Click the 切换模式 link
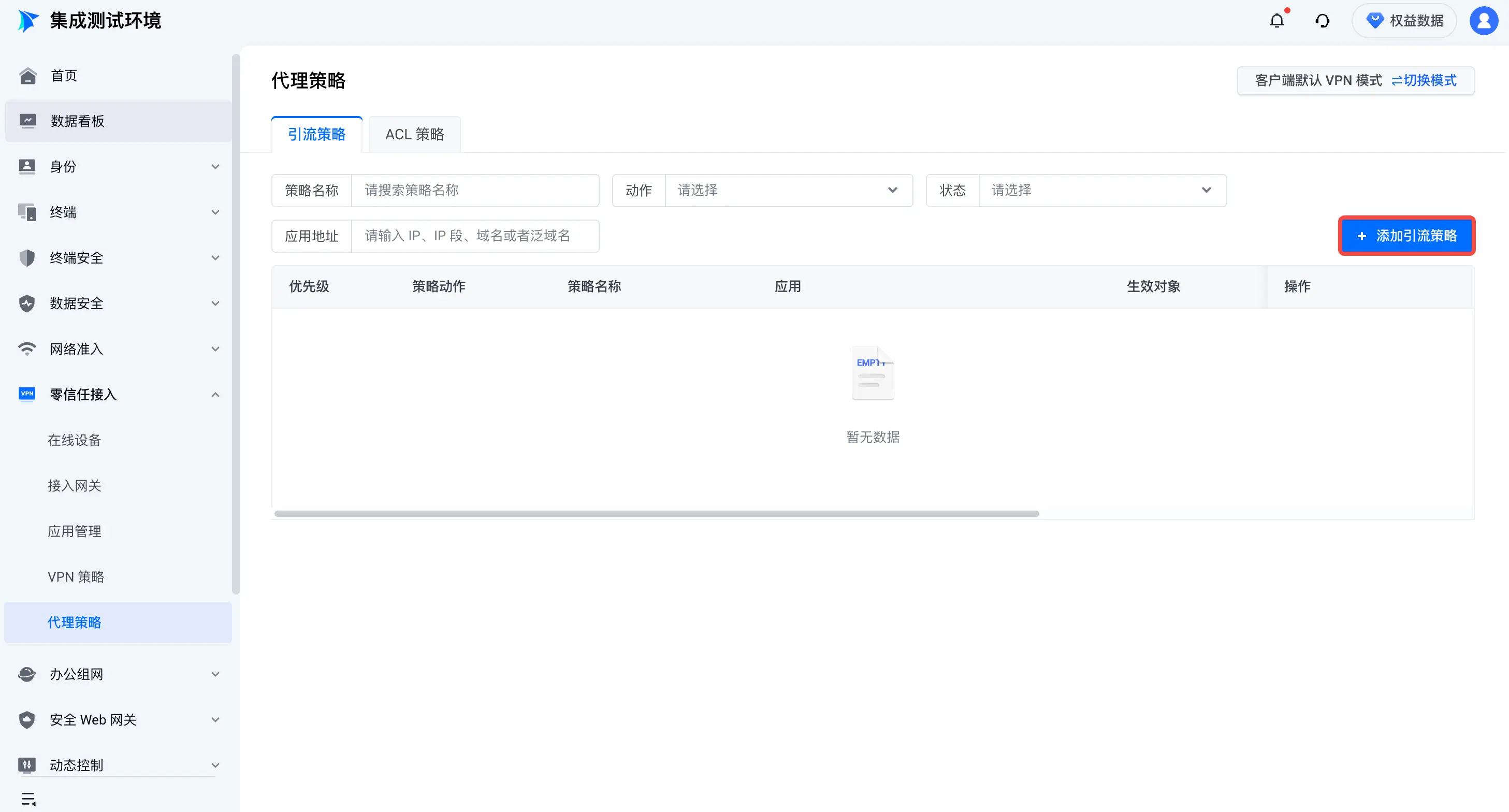The width and height of the screenshot is (1509, 812). 1424,81
